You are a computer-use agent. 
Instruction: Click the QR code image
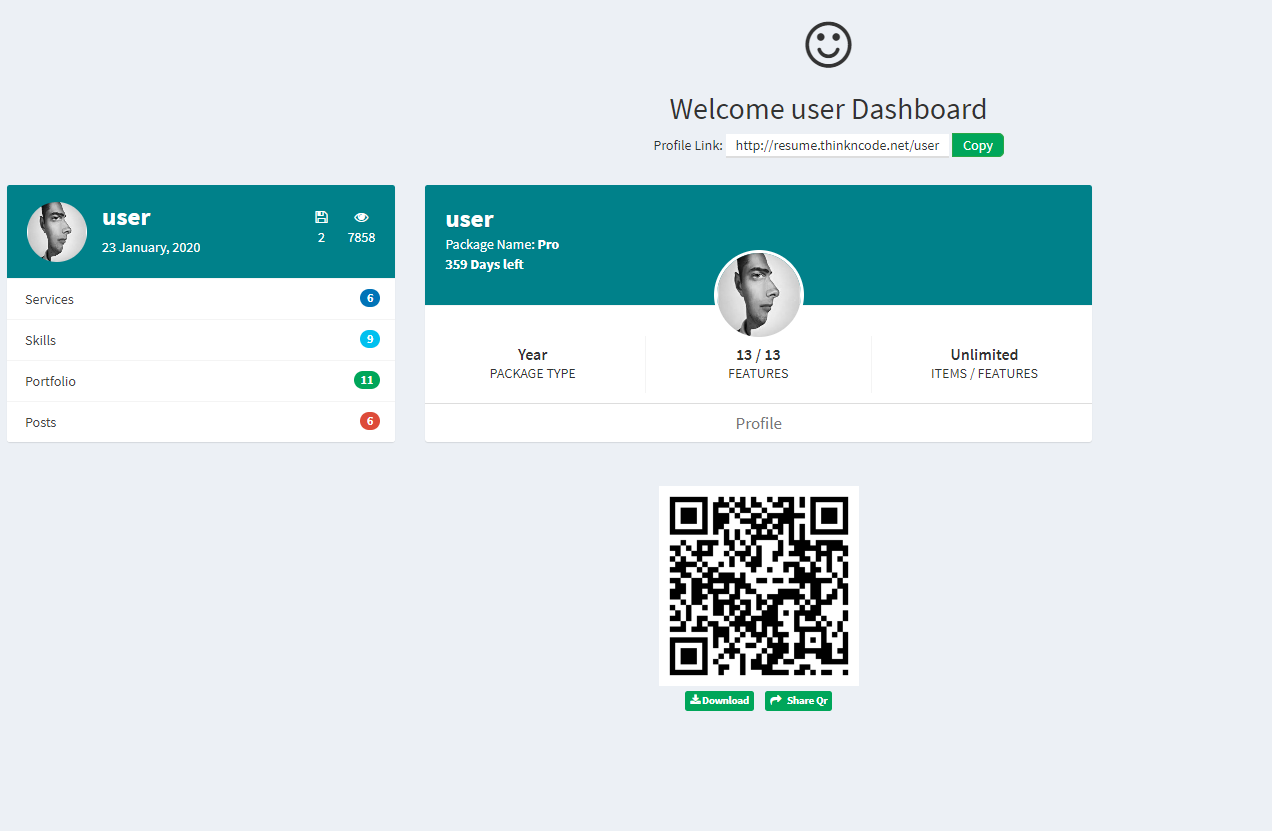[759, 586]
